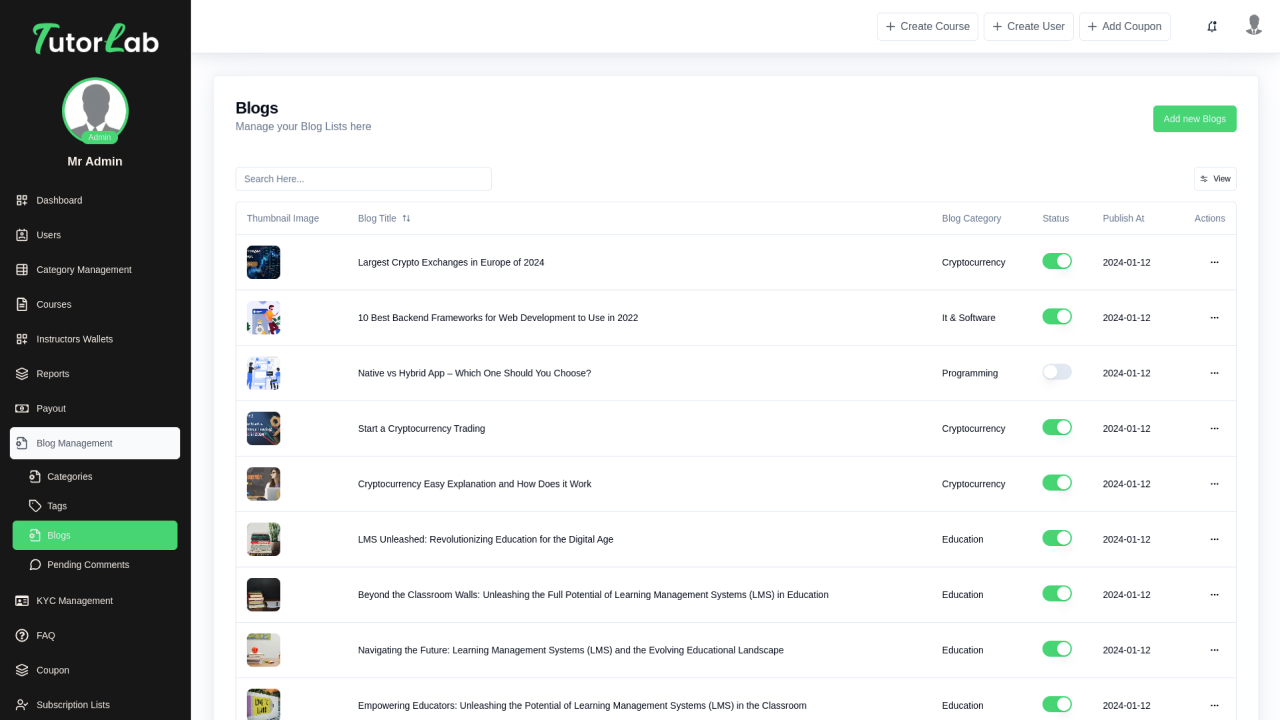Sort blogs using the Blog Title arrows
1280x720 pixels.
click(x=408, y=218)
